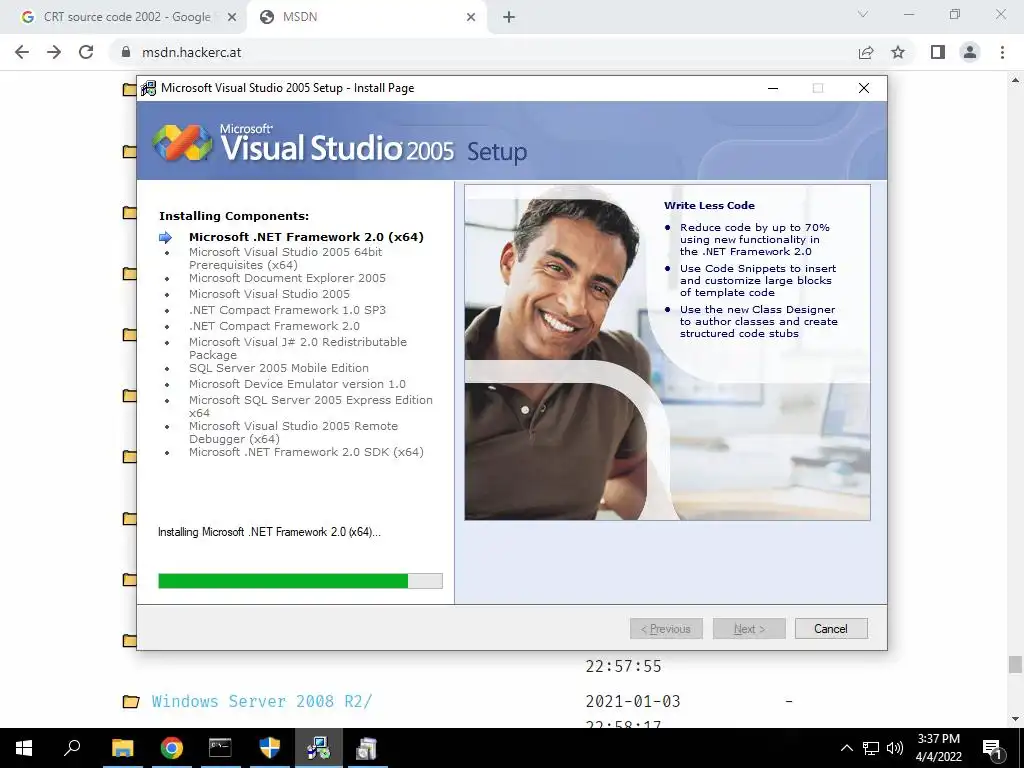
Task: Click the Visual Studio Setup title bar icon
Action: (x=149, y=88)
